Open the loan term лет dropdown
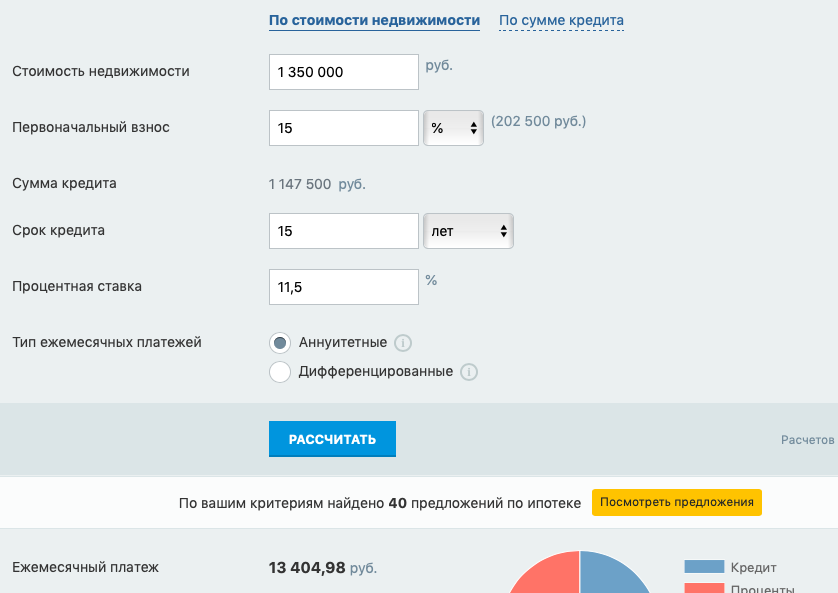Screen dimensions: 838x593 [468, 231]
